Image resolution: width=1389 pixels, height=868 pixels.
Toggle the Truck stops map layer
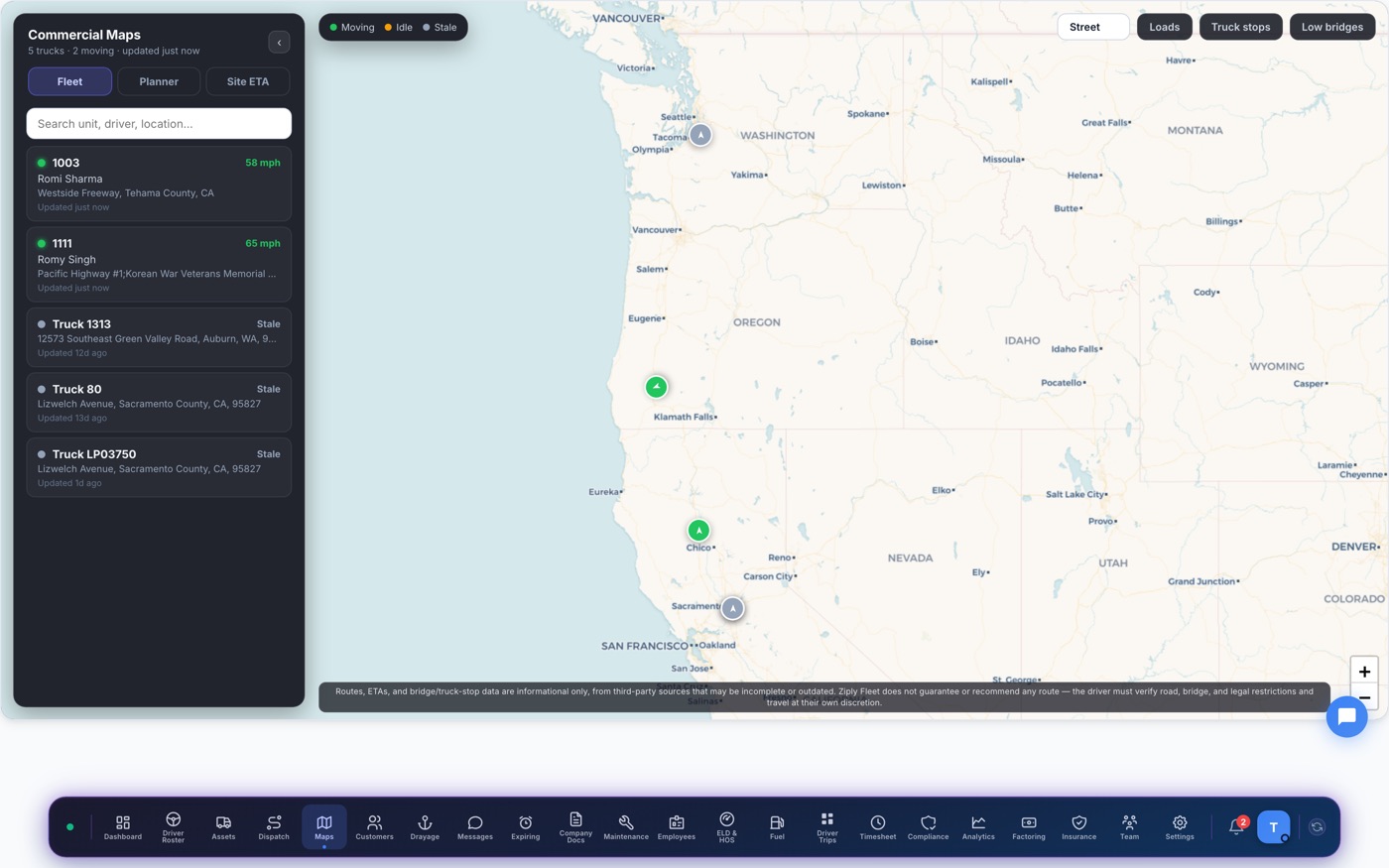click(1240, 27)
